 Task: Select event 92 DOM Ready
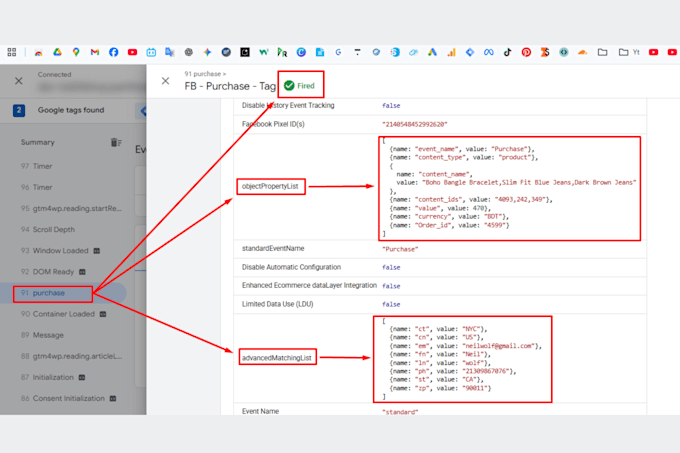53,272
